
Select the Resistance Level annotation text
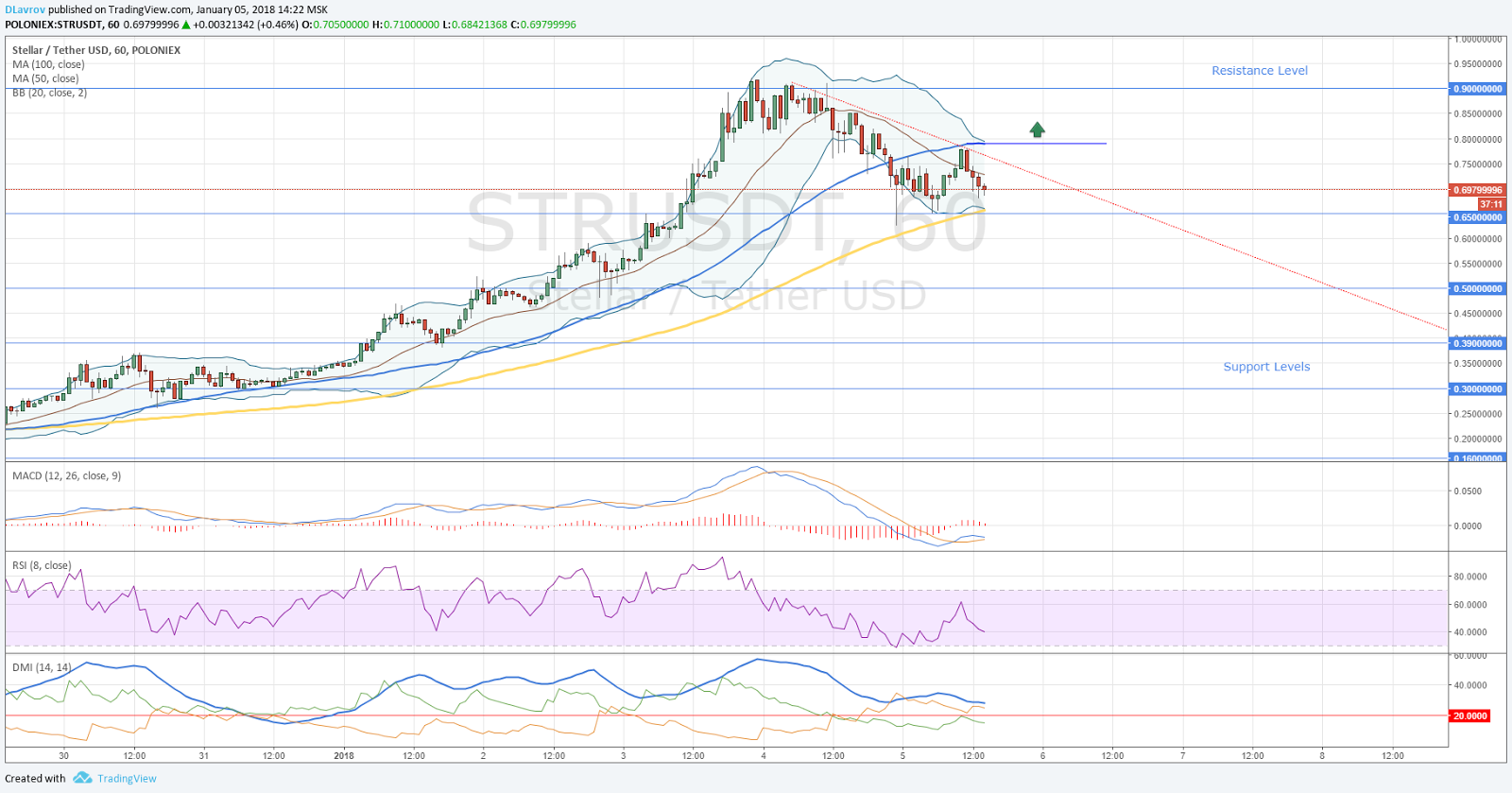(1260, 71)
